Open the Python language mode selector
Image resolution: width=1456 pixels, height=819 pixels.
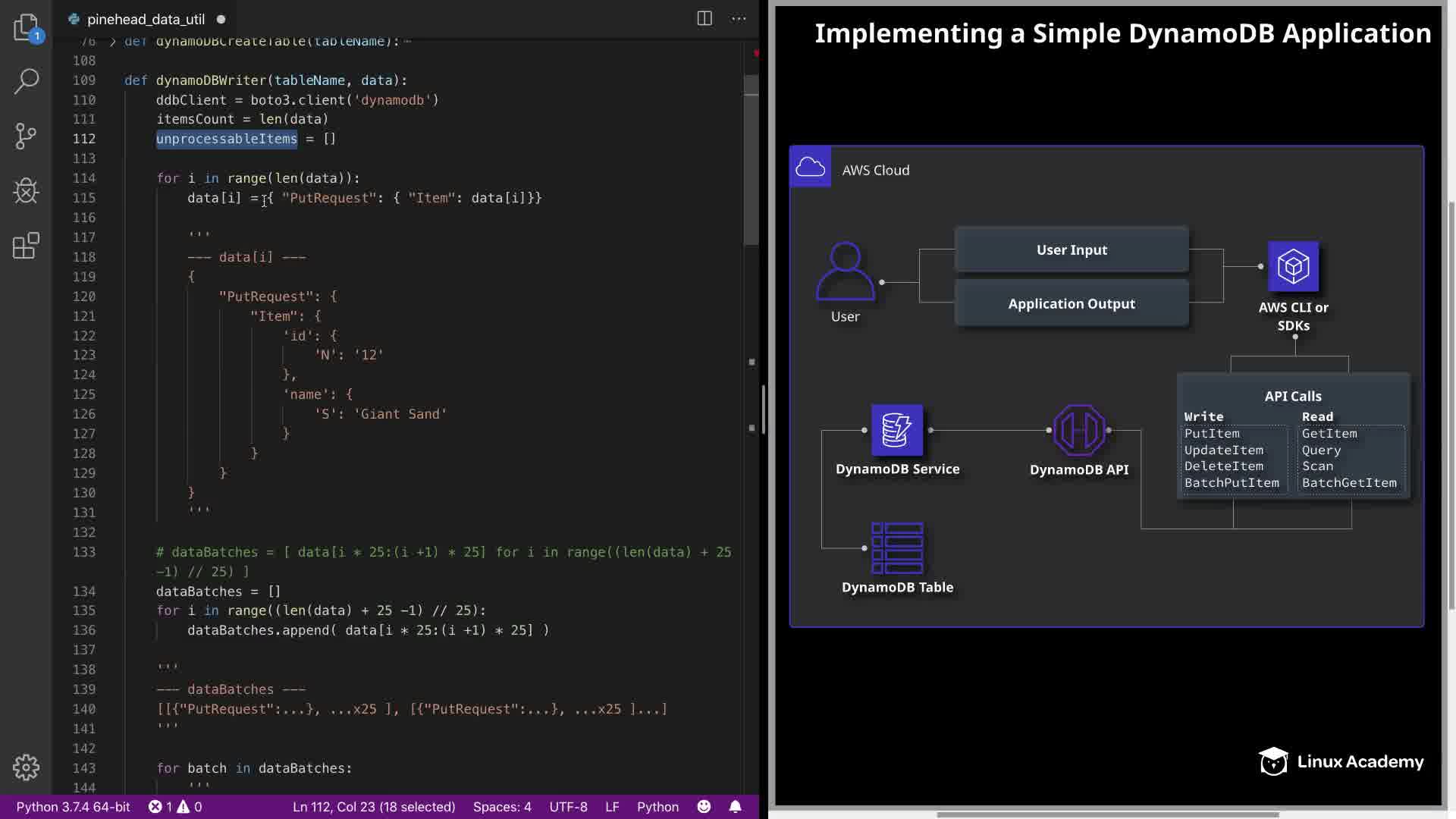(x=657, y=807)
